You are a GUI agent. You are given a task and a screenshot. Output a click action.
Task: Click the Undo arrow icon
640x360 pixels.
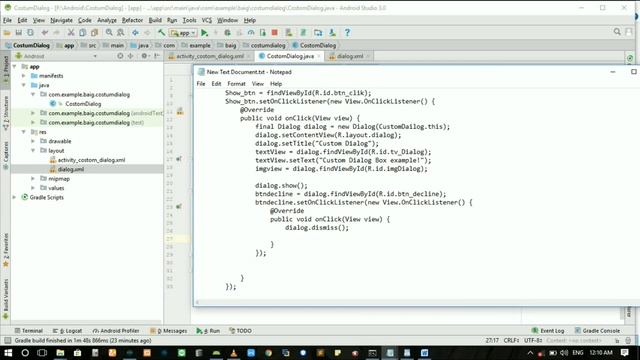44,33
